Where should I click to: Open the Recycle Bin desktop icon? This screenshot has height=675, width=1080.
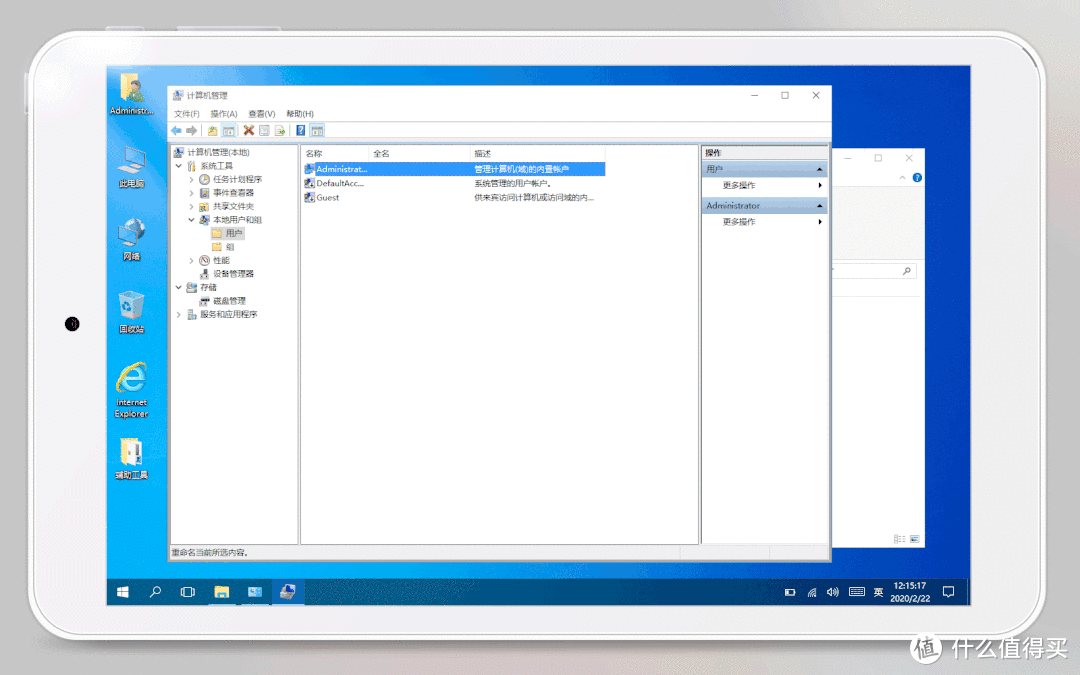click(x=131, y=310)
